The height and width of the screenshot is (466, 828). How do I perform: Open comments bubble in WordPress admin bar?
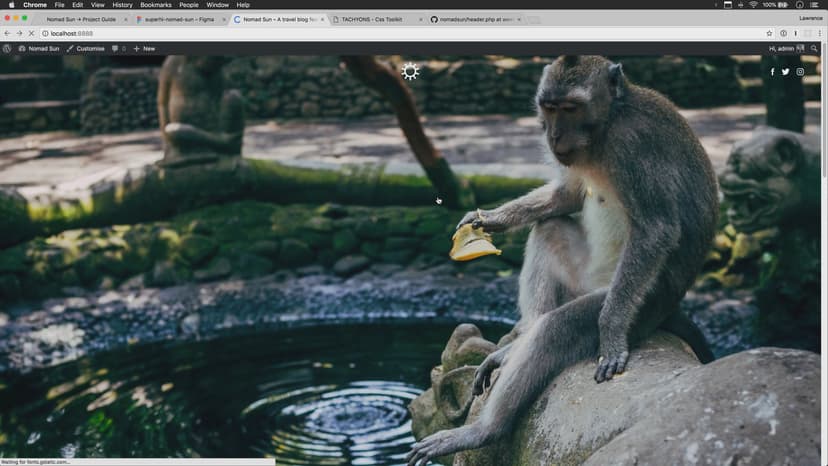(117, 48)
